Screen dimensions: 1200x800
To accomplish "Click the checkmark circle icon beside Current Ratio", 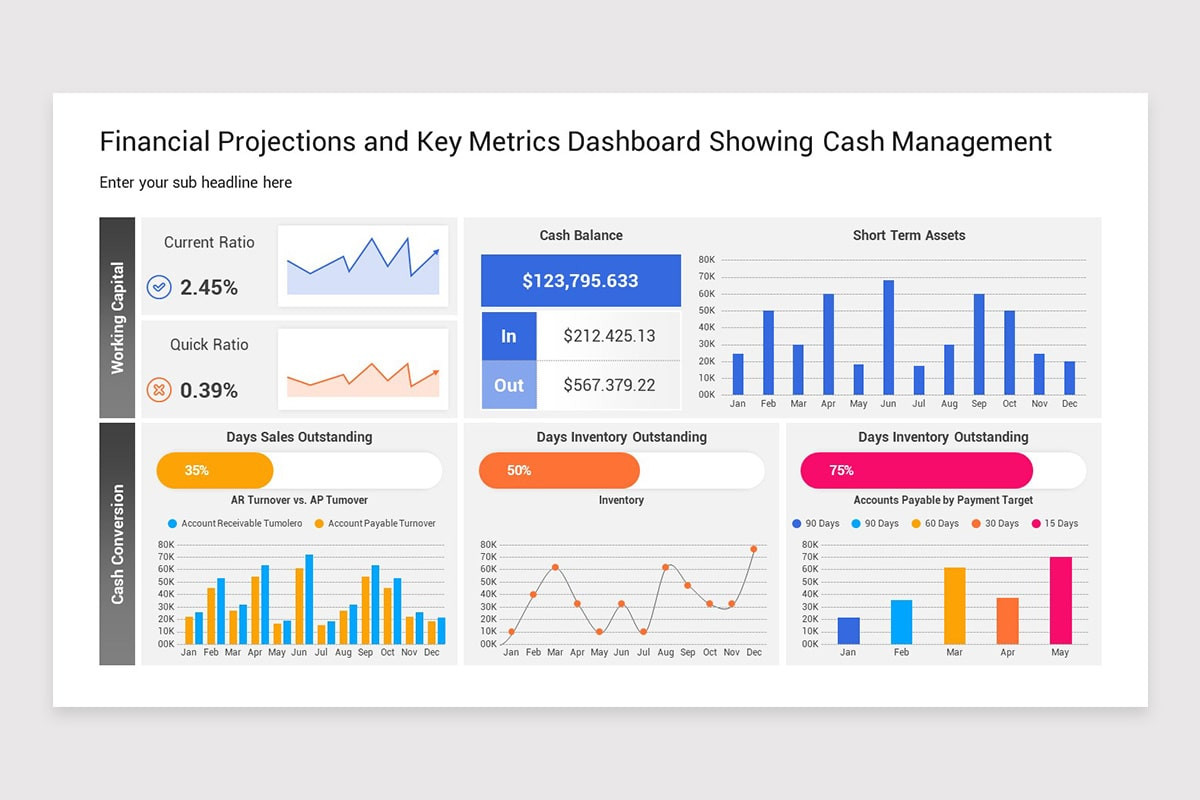I will tap(158, 287).
